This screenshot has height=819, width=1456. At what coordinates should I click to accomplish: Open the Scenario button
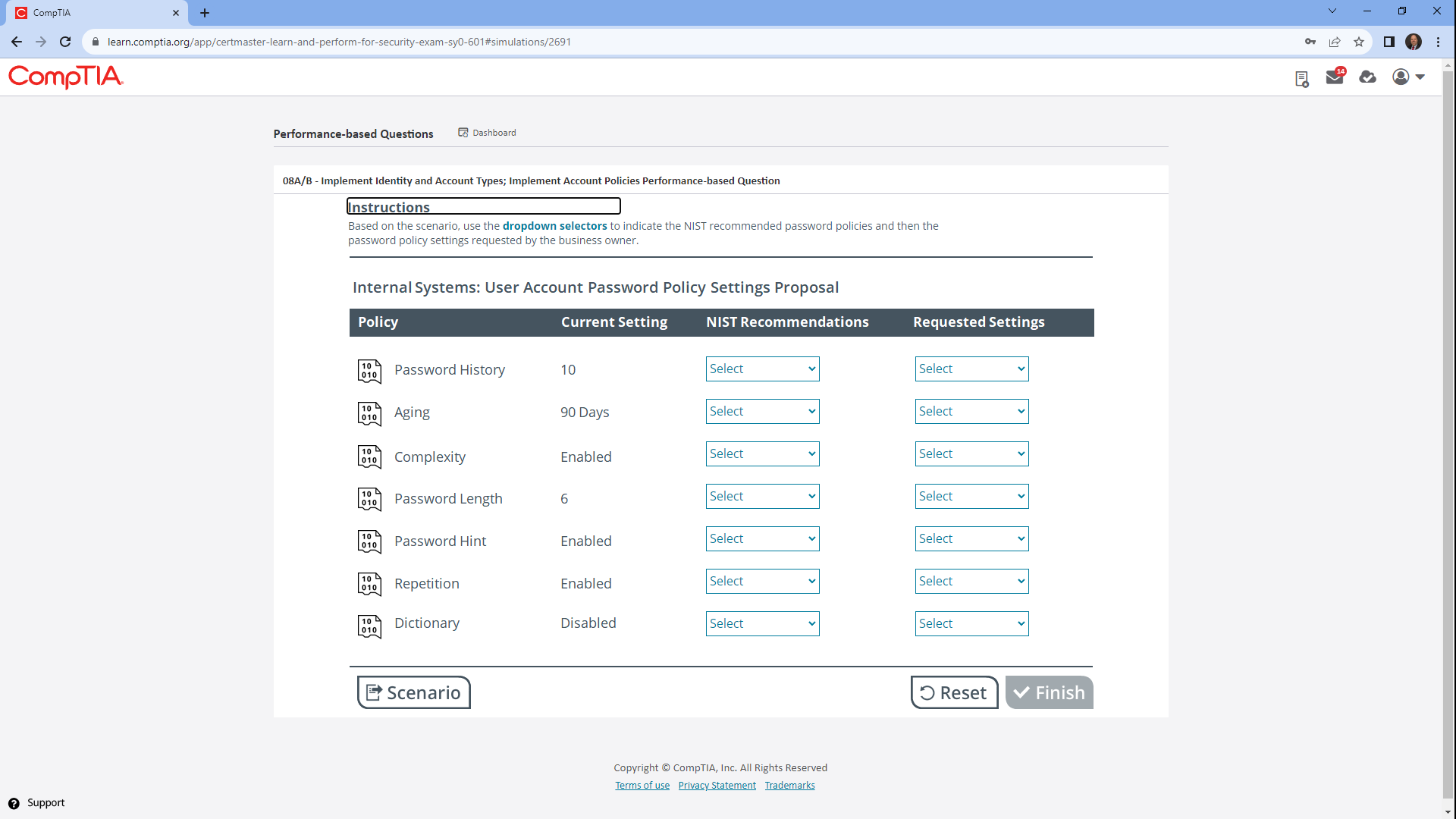coord(413,692)
